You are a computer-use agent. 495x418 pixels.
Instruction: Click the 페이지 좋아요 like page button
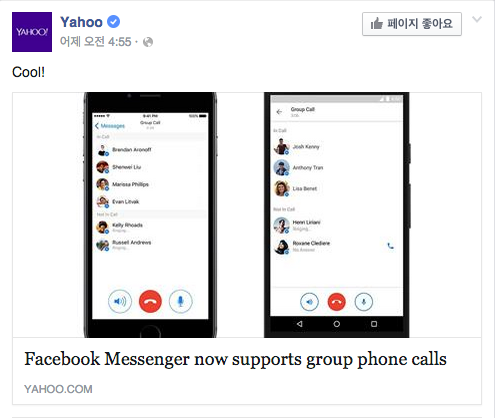click(412, 24)
